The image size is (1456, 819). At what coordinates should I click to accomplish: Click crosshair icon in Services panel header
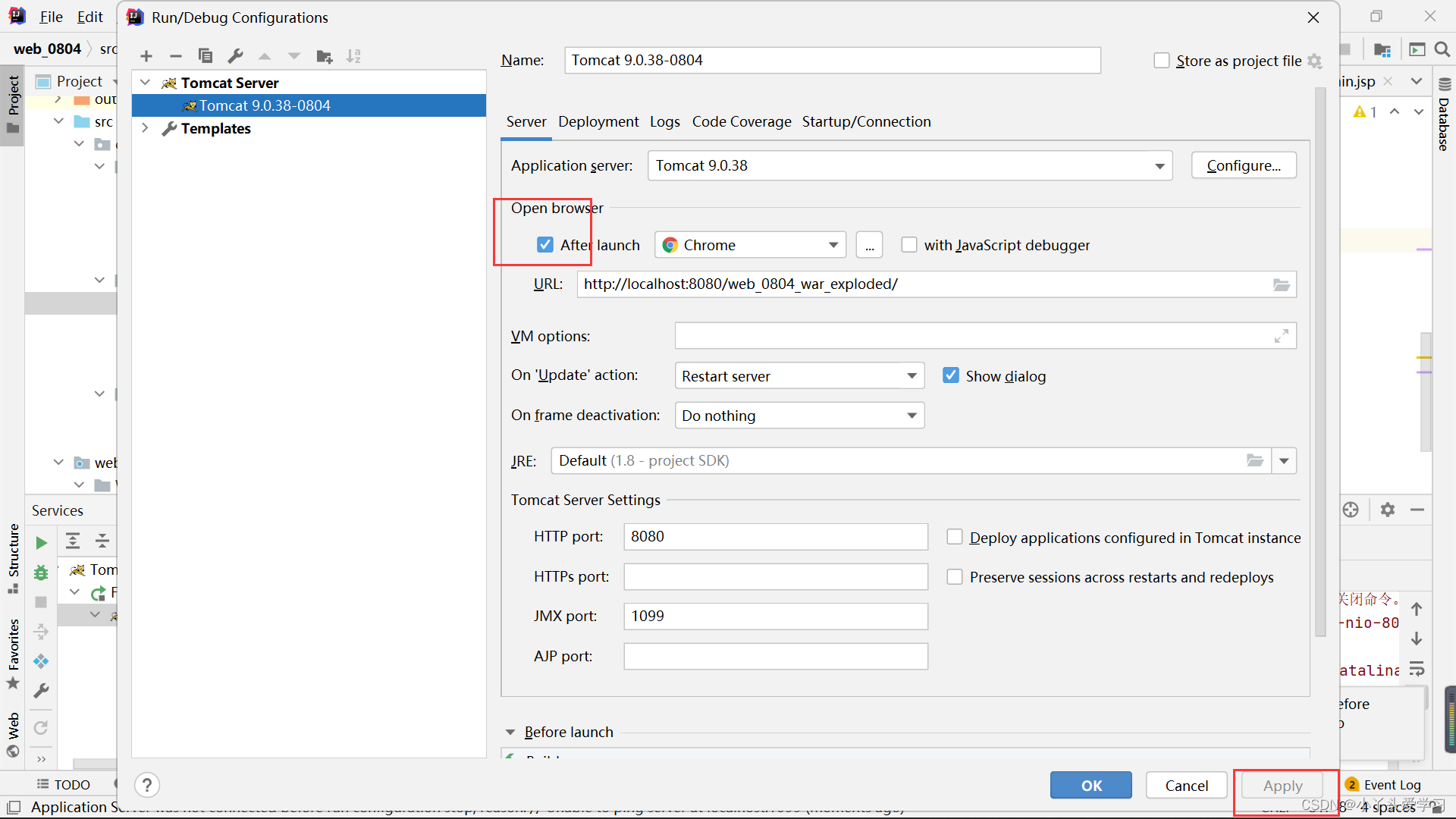click(x=1351, y=510)
